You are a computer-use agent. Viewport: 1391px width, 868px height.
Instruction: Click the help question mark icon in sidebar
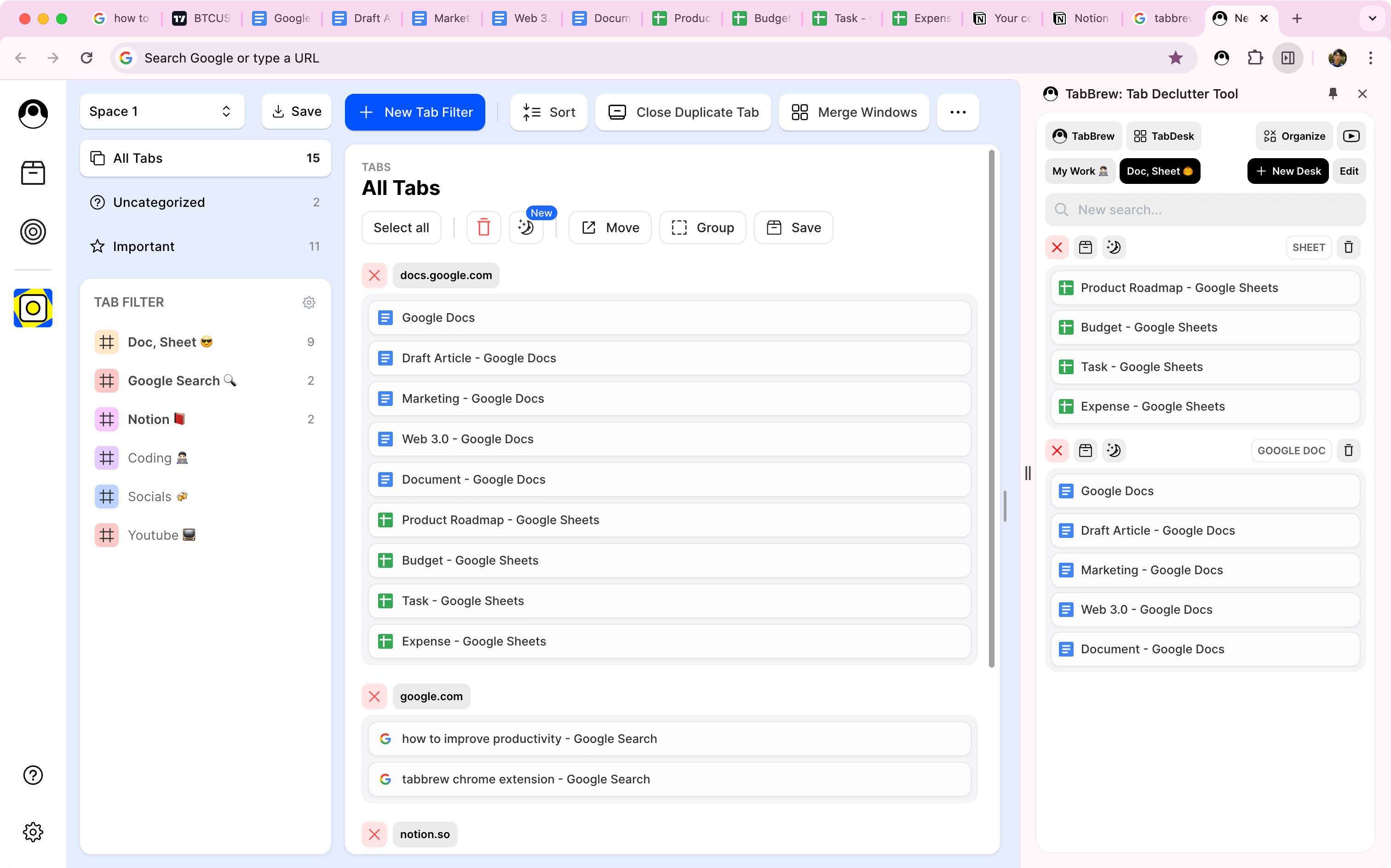33,775
